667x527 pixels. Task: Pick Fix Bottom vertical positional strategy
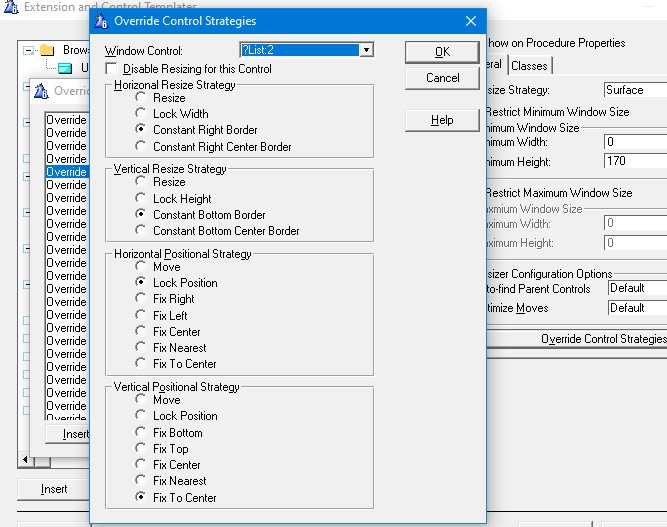[141, 433]
